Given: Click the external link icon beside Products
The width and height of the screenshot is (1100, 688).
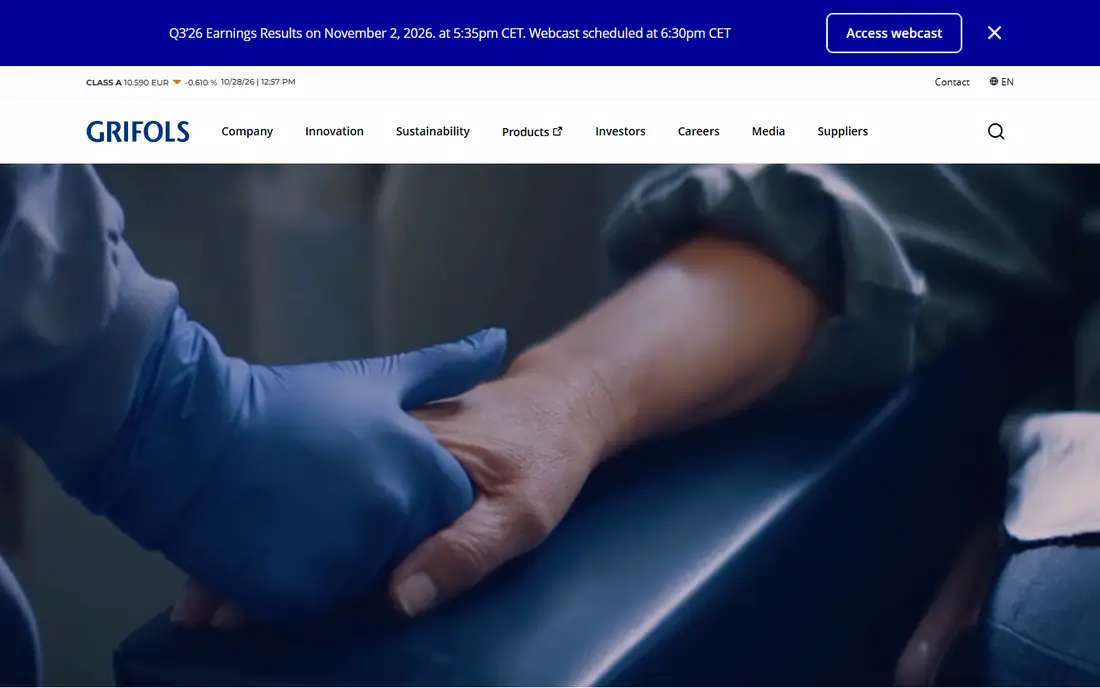Looking at the screenshot, I should (558, 131).
